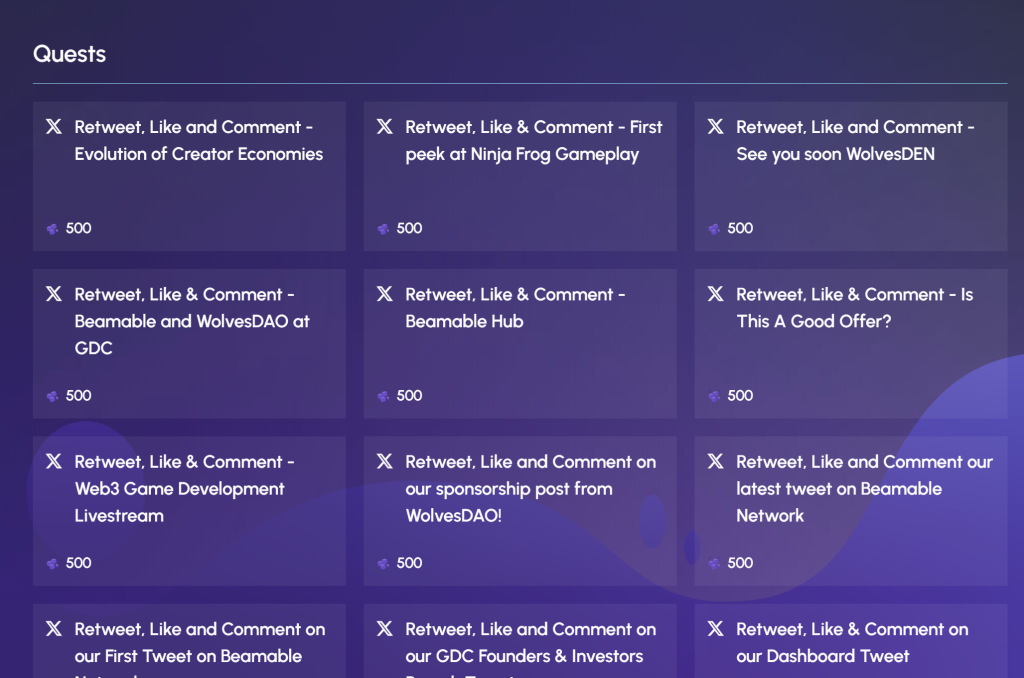Click X icon on GDC Founders & Investors quest

click(x=385, y=628)
